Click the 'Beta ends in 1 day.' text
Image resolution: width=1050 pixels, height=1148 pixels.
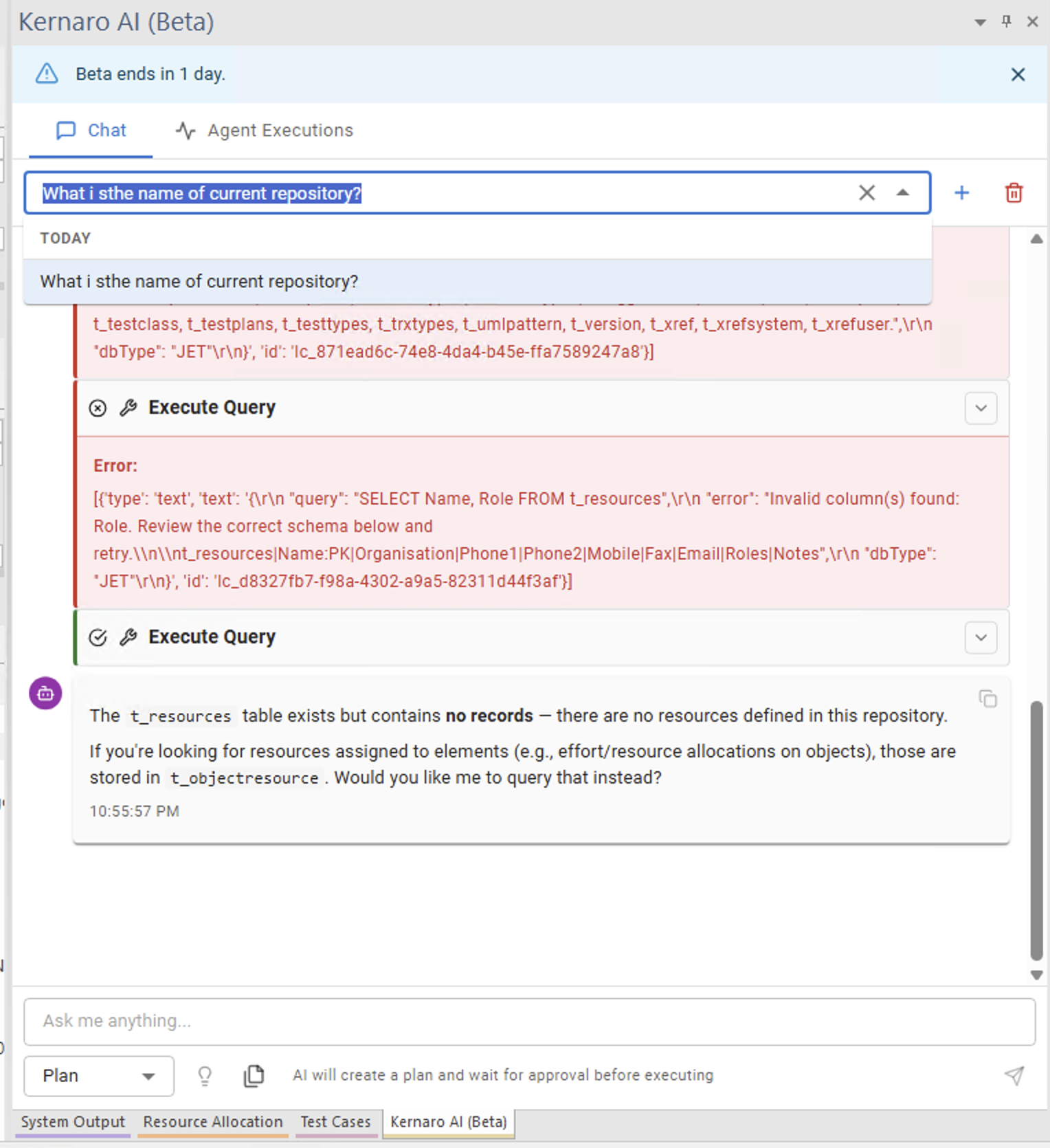pos(150,74)
